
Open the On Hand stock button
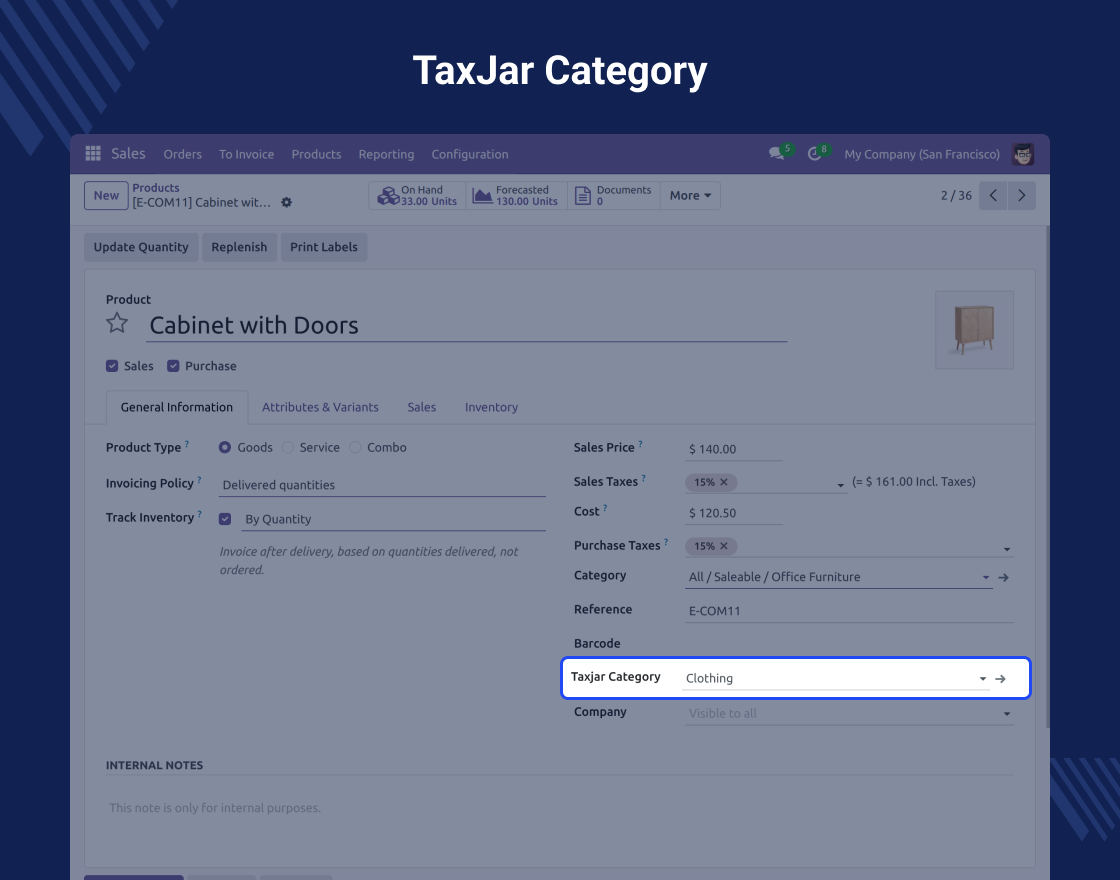(418, 196)
